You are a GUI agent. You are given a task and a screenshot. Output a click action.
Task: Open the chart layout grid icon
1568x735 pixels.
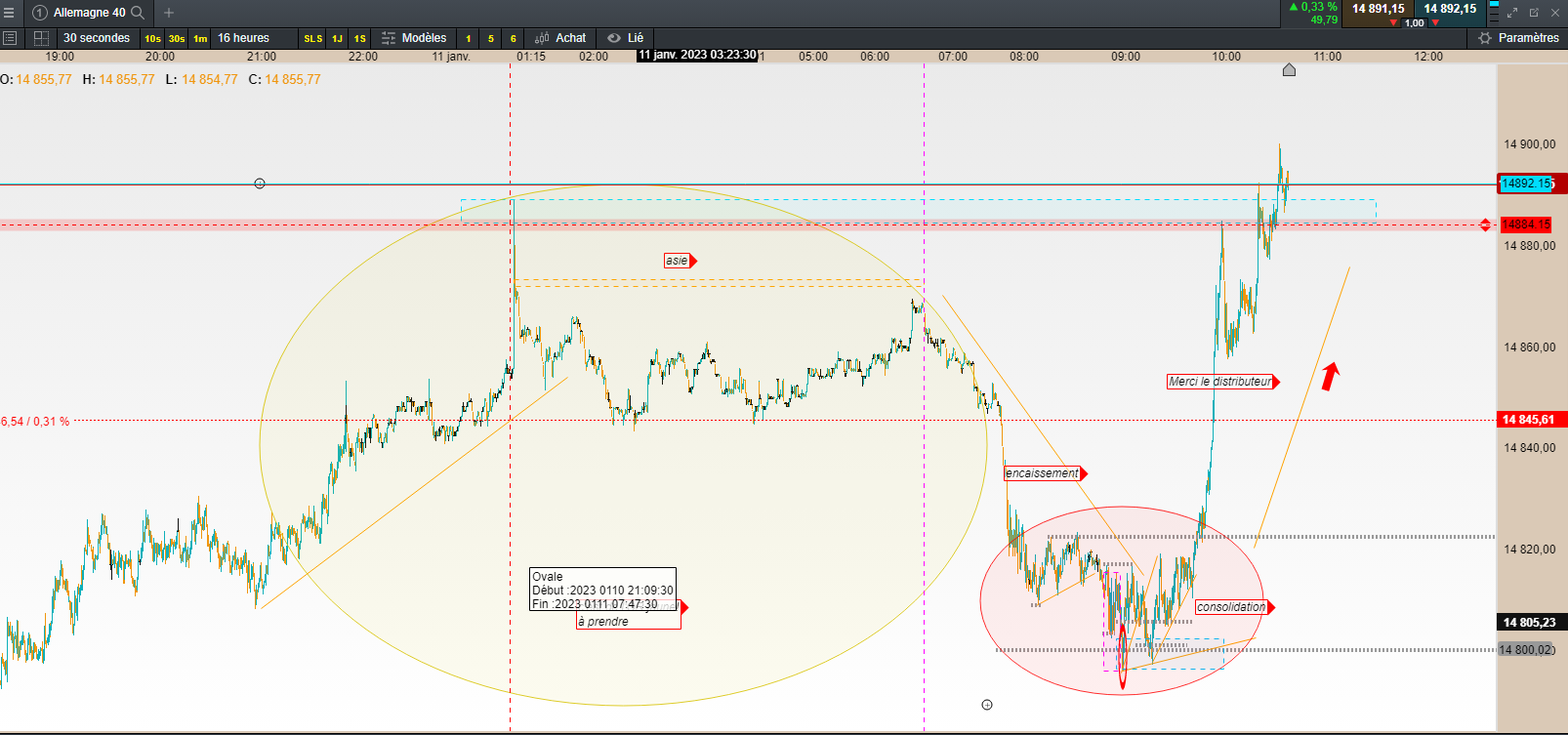[41, 38]
